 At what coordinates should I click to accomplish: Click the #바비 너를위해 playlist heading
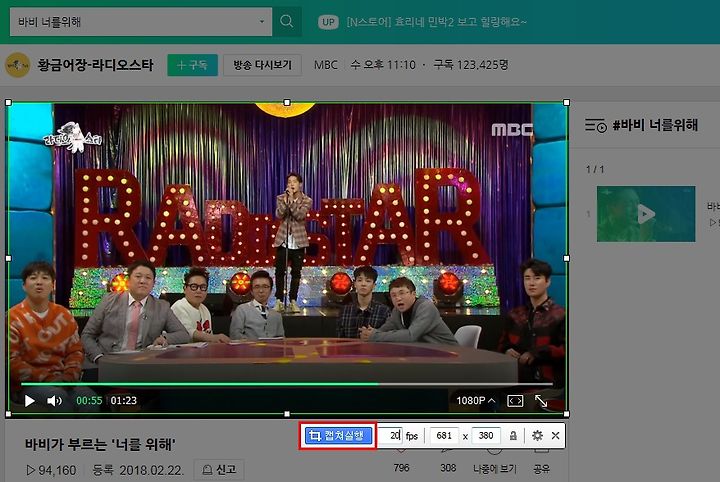[x=655, y=125]
